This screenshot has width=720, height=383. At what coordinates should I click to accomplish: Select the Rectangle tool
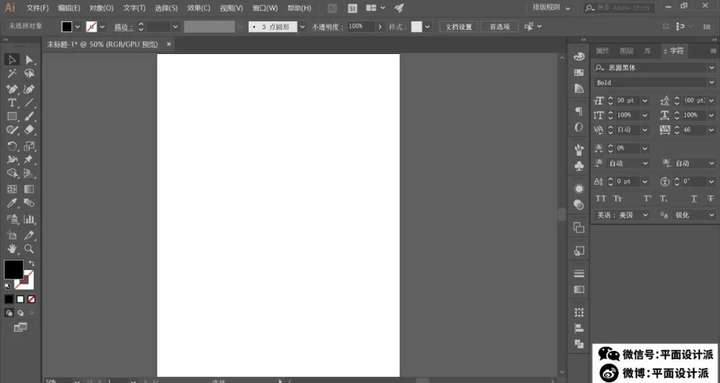coord(12,116)
